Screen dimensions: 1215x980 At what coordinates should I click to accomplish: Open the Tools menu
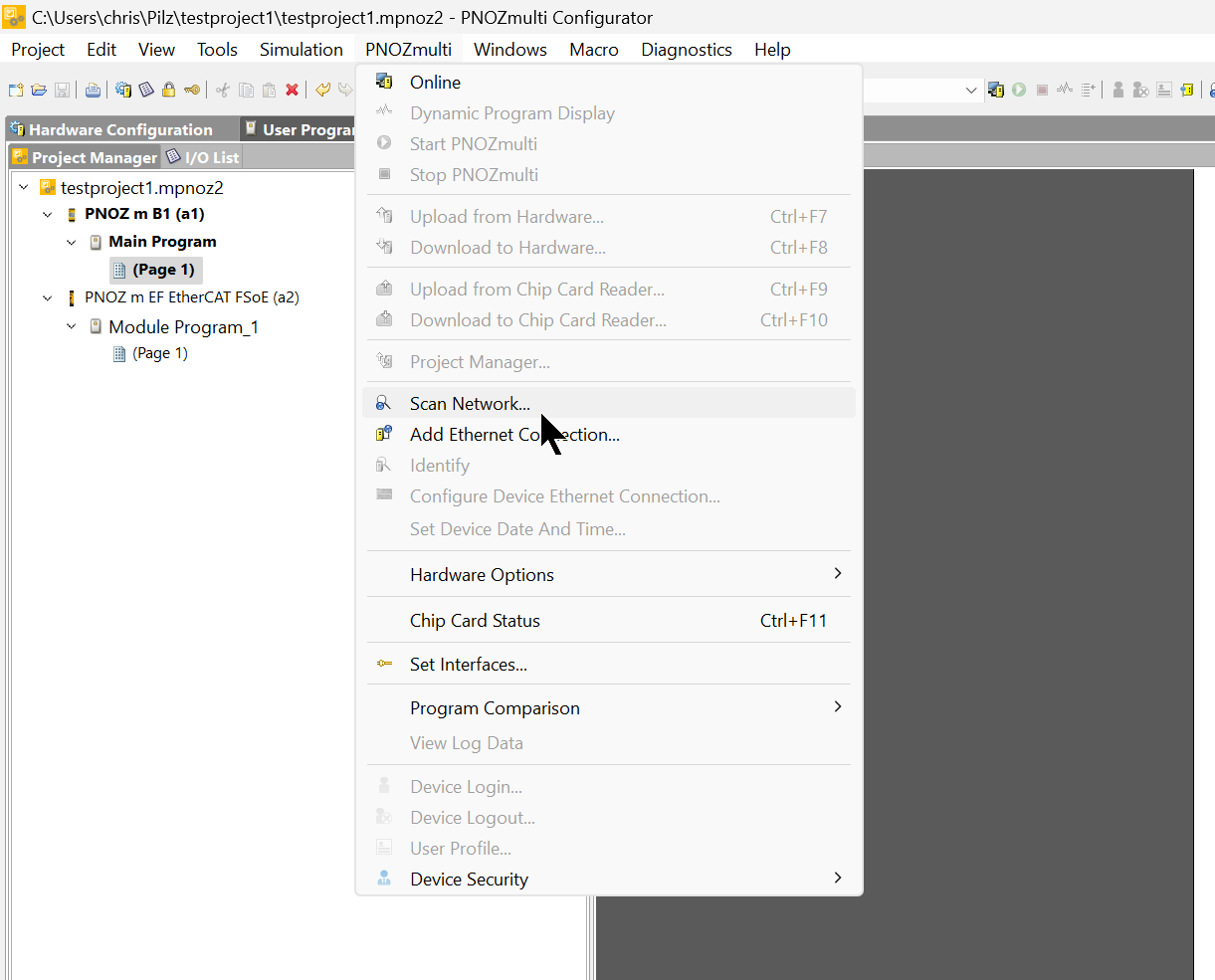pyautogui.click(x=217, y=50)
